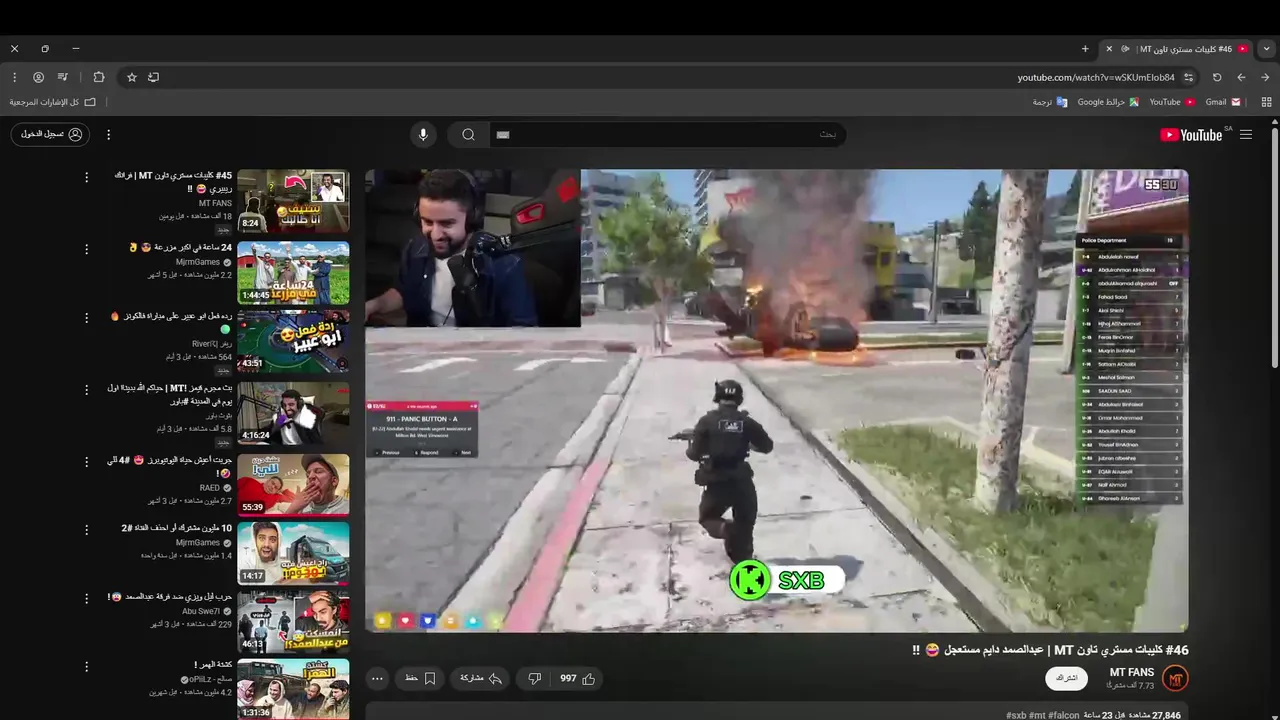Viewport: 1280px width, 720px height.
Task: Open the 24 ساعة في اكبر مزرعة video thumbnail
Action: click(x=293, y=273)
